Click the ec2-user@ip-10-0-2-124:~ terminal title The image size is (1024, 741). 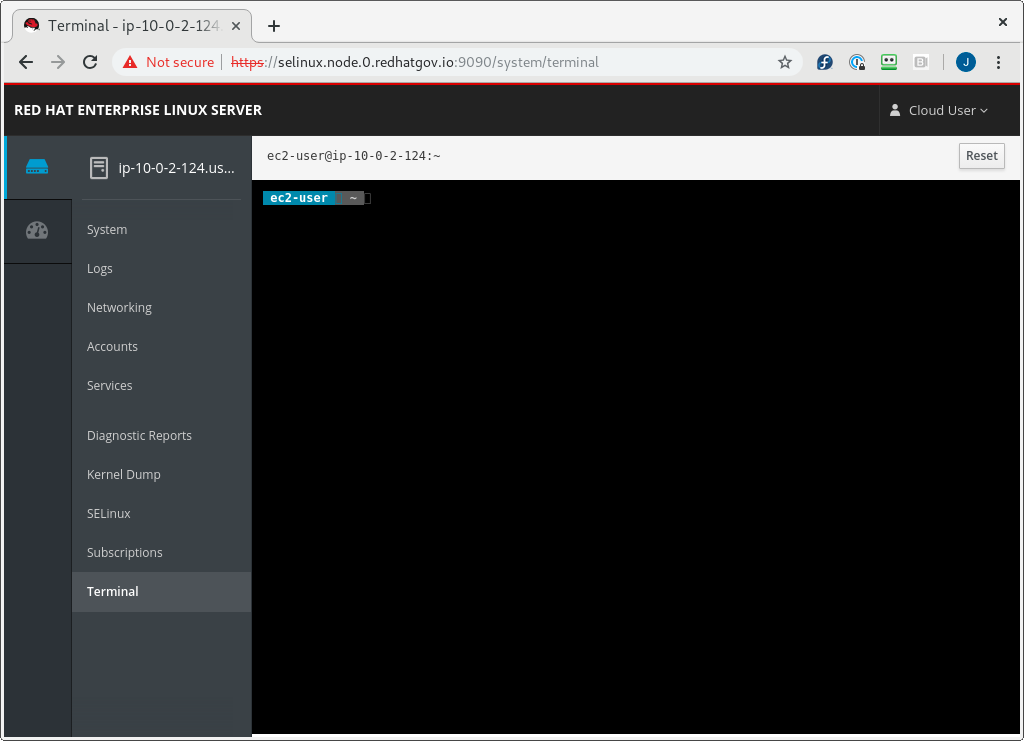click(x=353, y=156)
